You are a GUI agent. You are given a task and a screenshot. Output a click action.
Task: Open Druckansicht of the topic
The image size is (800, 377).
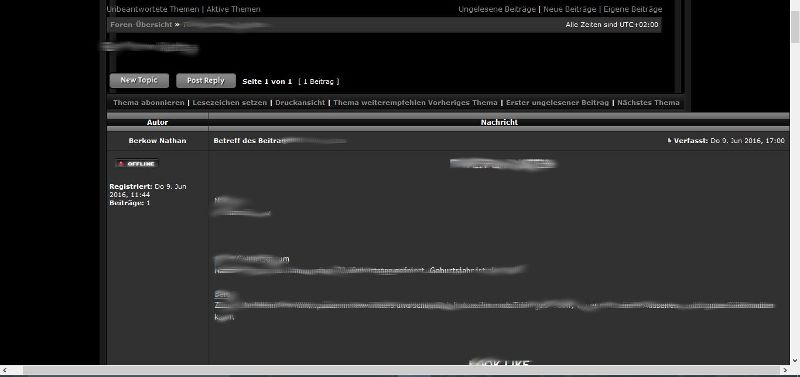tap(300, 103)
